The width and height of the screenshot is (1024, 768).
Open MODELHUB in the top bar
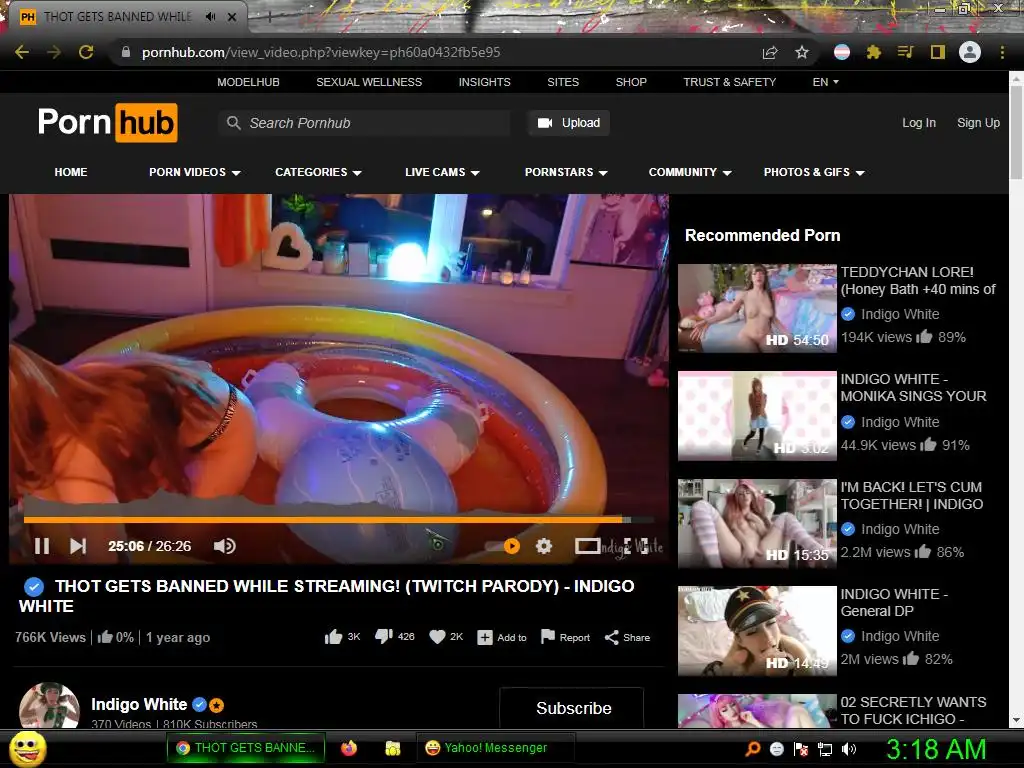tap(248, 82)
